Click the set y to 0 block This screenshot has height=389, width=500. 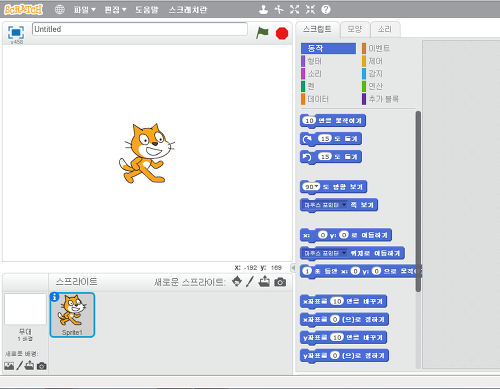coord(345,356)
